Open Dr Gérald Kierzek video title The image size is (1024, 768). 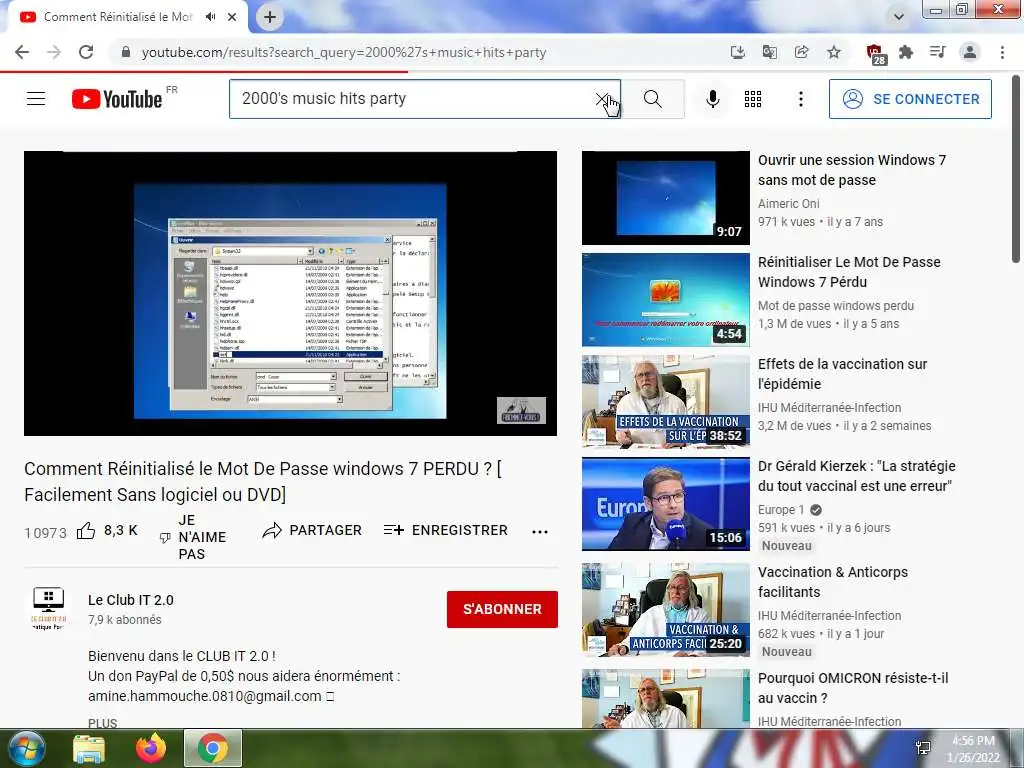[x=856, y=475]
